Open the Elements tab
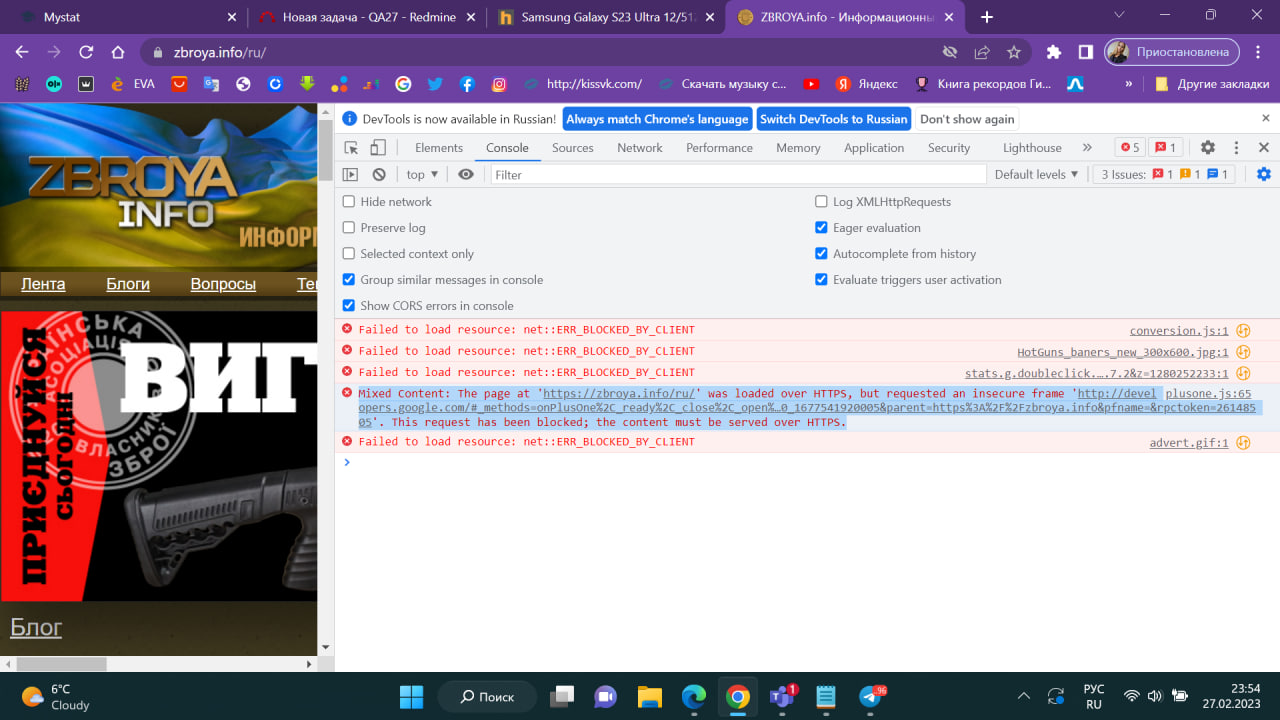 point(439,148)
